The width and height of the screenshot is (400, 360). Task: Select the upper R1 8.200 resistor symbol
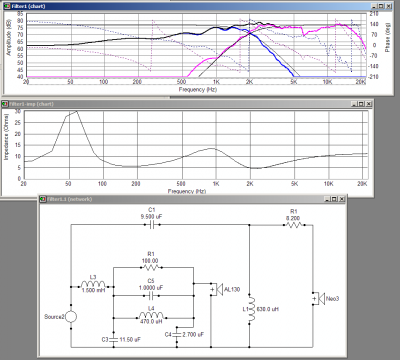coord(293,225)
